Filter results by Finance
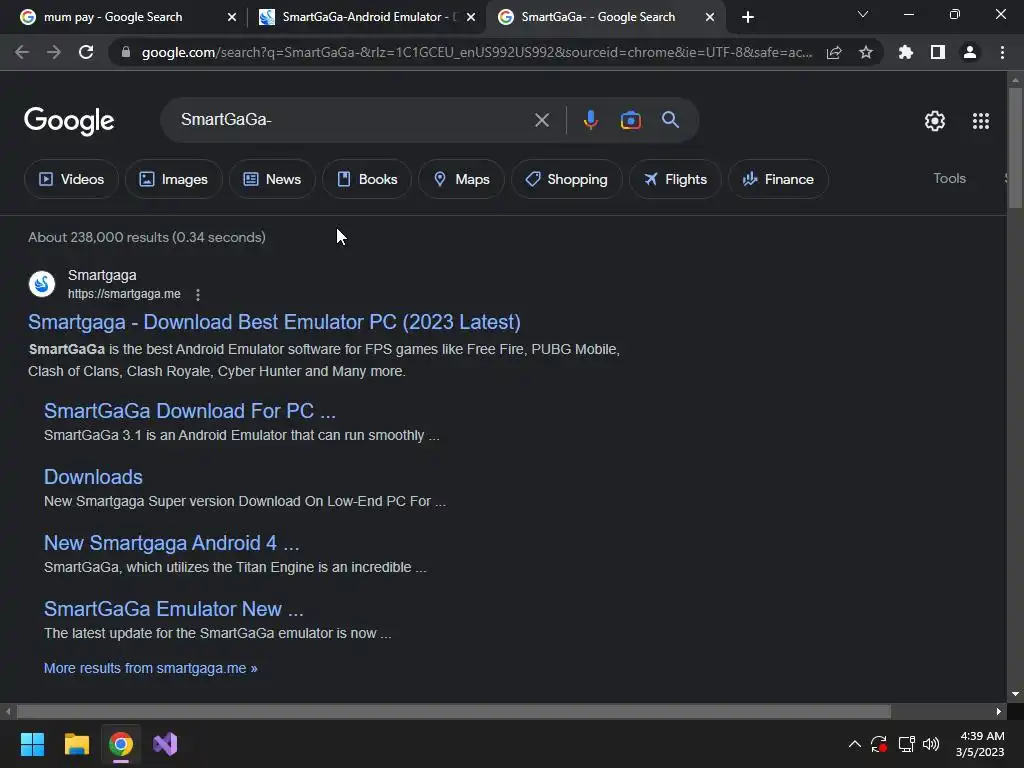Screen dimensions: 1024x768 click(778, 179)
